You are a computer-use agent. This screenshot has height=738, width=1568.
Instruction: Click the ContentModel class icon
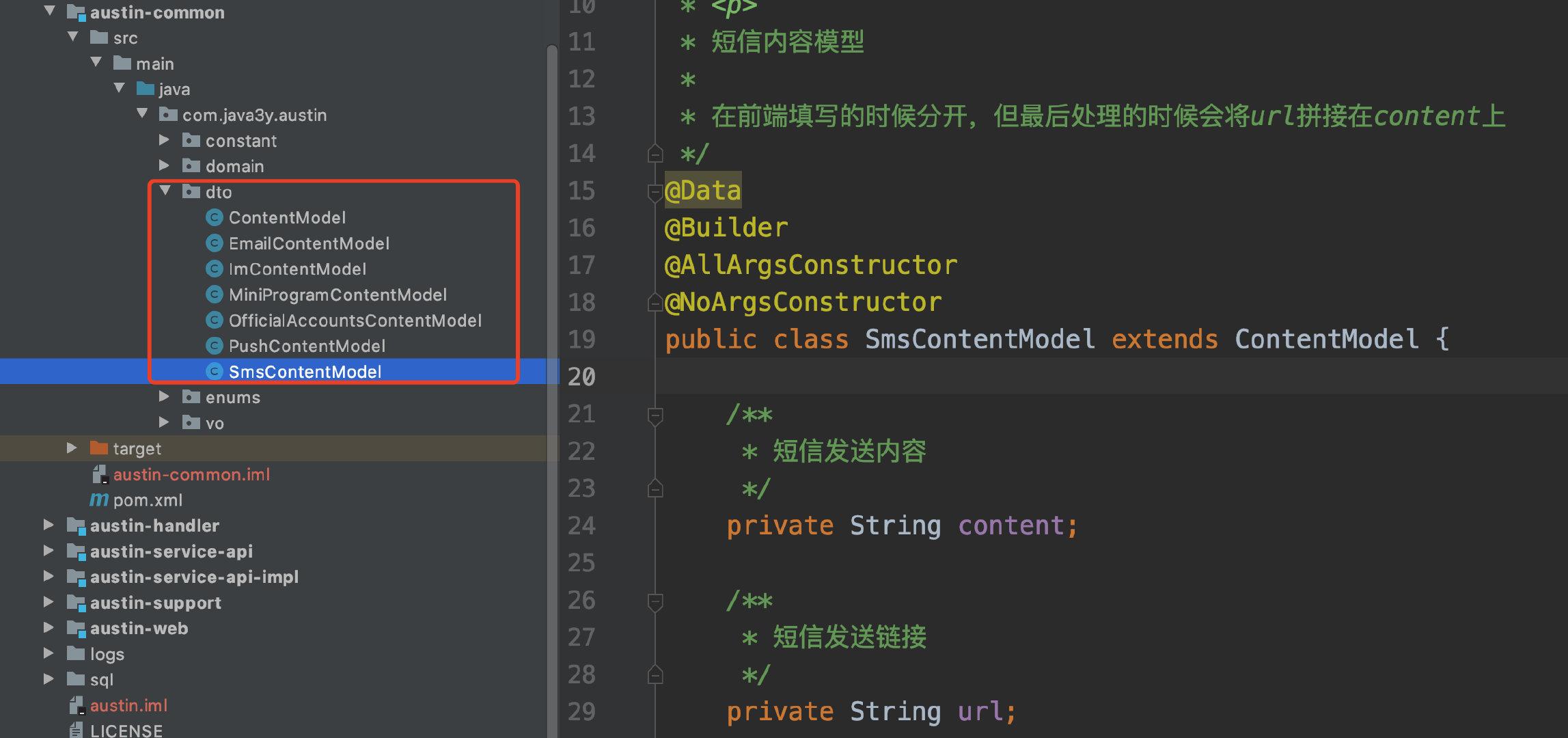(215, 218)
